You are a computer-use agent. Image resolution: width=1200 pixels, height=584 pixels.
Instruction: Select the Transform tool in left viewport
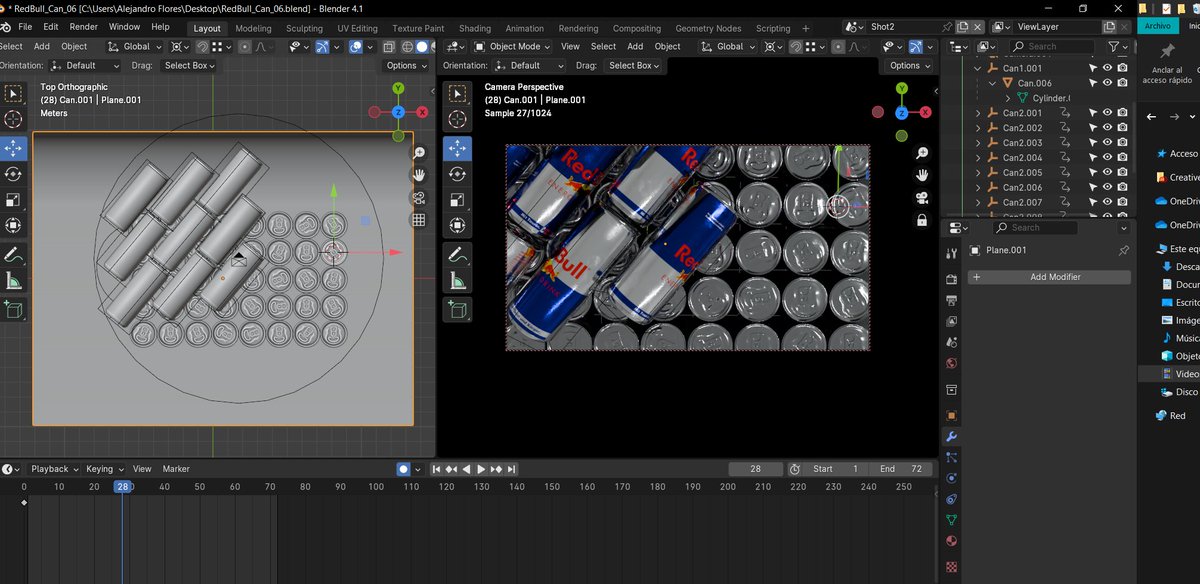13,226
